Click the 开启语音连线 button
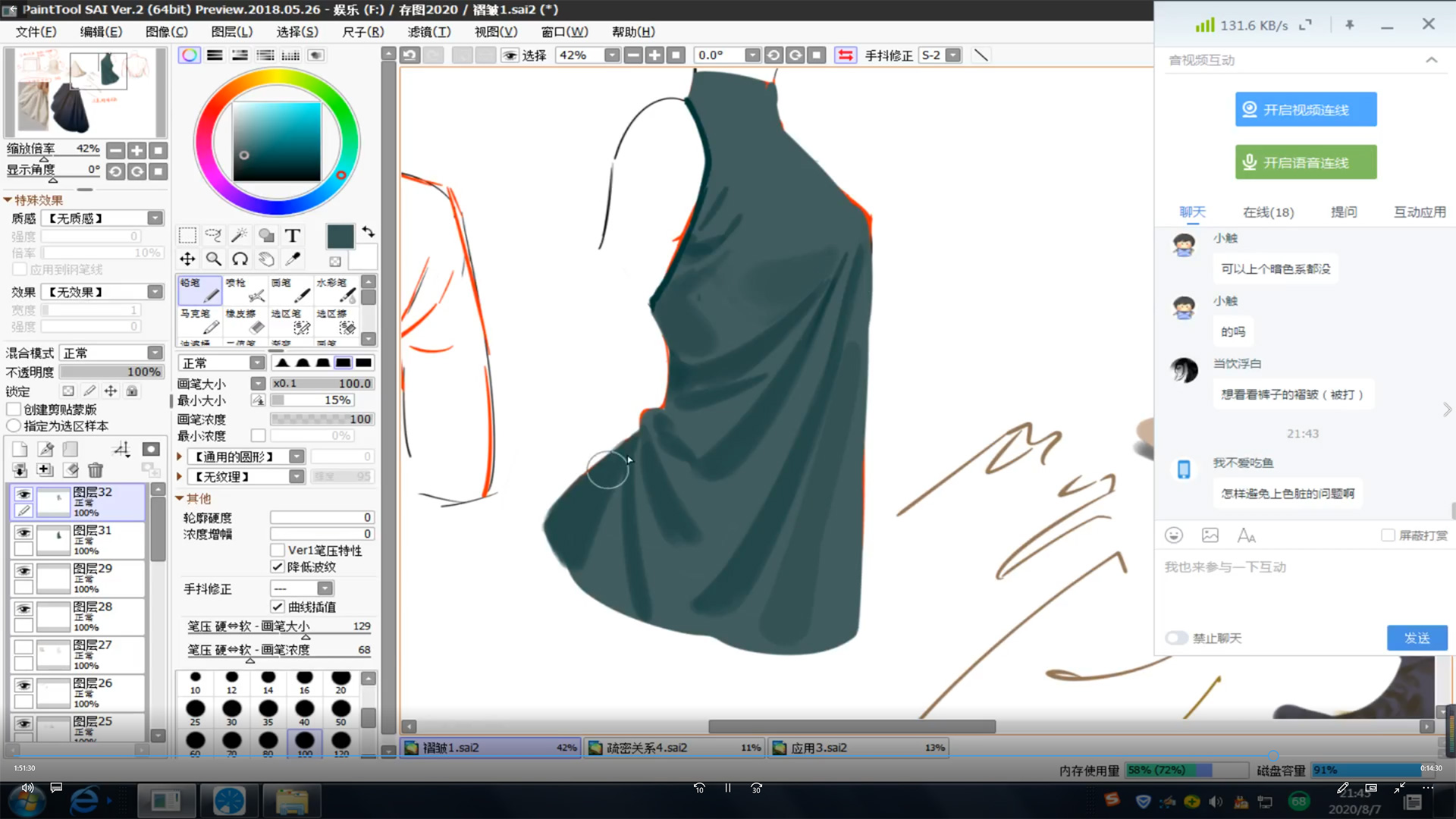1456x819 pixels. [x=1306, y=162]
